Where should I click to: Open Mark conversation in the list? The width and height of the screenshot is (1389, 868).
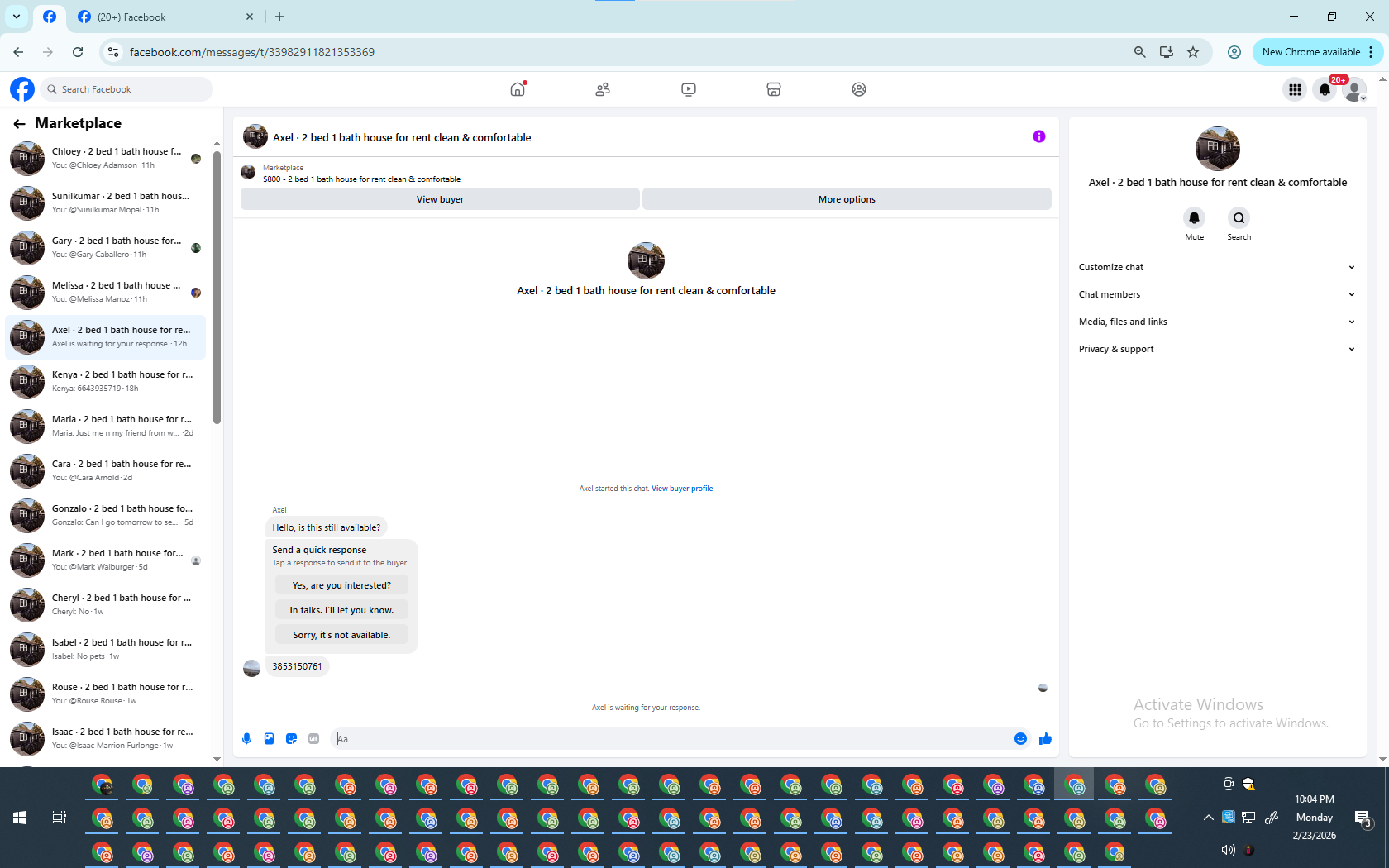click(x=106, y=560)
